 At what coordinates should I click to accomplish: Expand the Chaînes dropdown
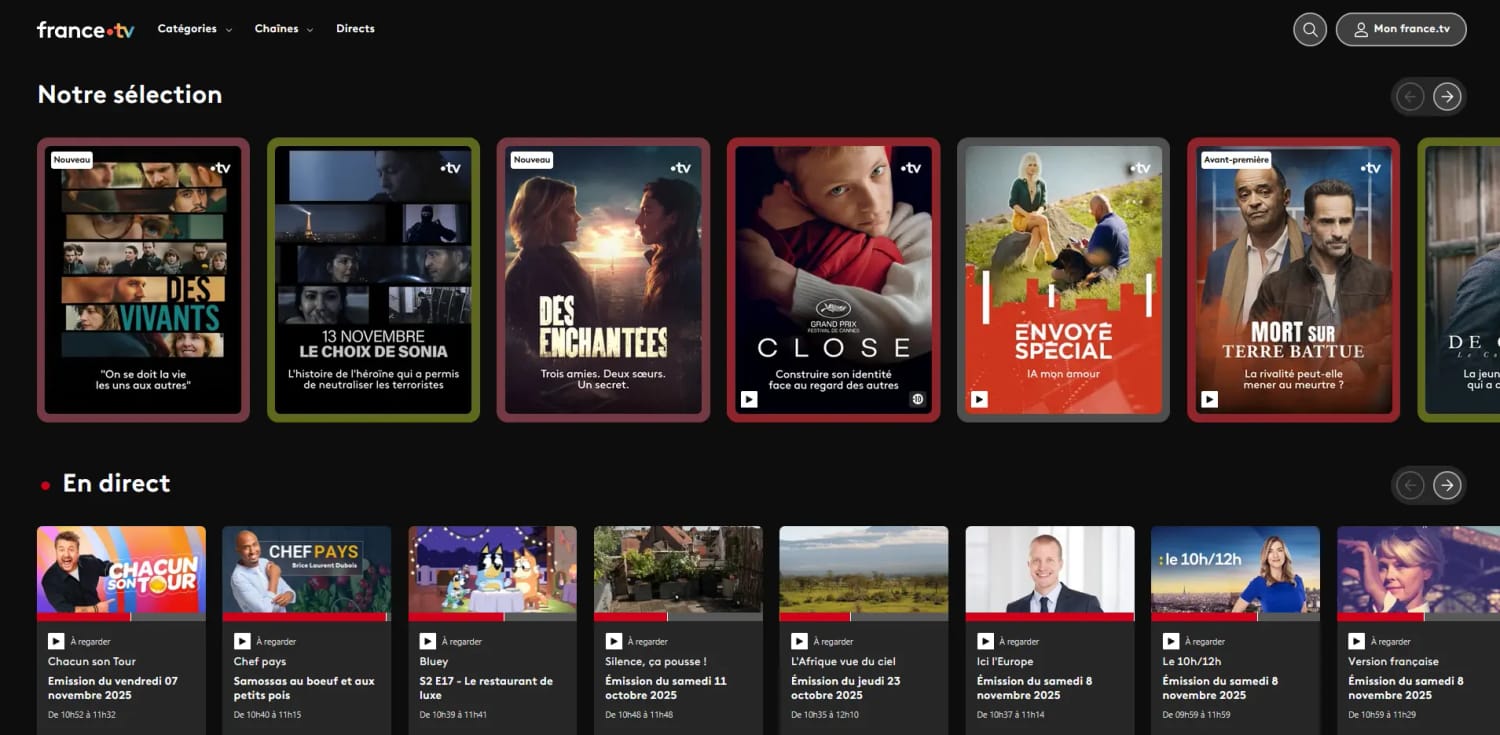tap(284, 29)
